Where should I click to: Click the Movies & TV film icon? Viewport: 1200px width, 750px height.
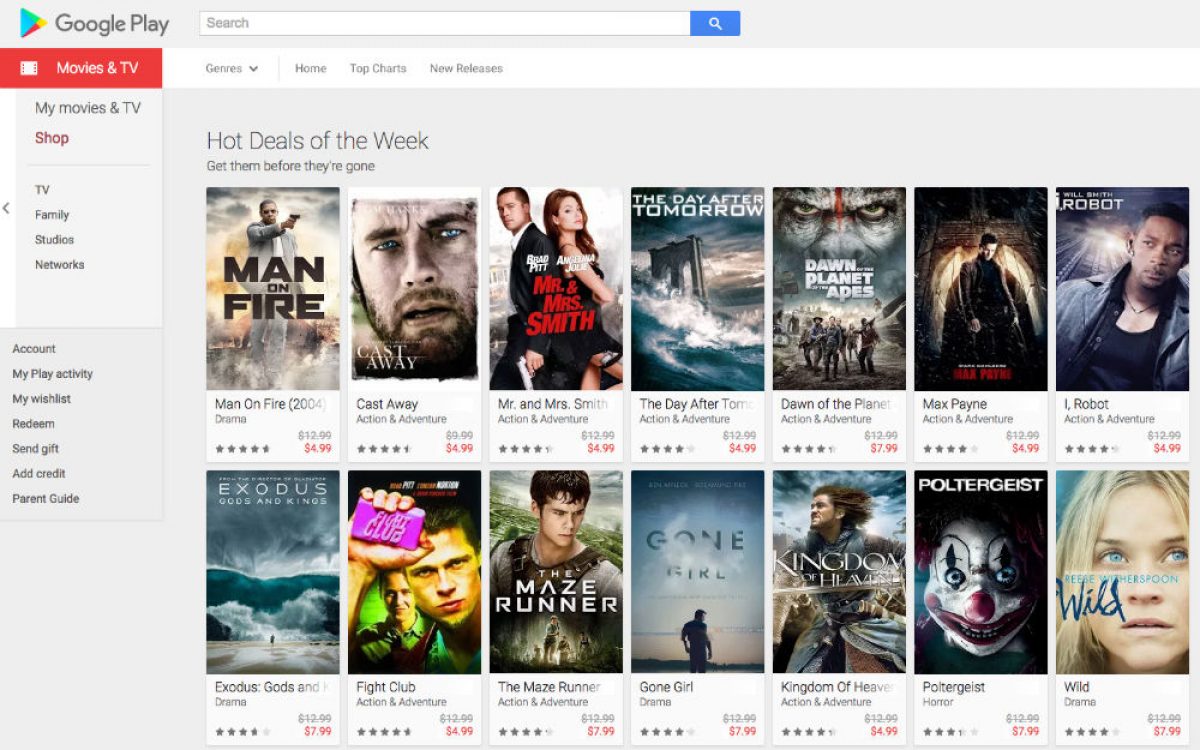(29, 68)
